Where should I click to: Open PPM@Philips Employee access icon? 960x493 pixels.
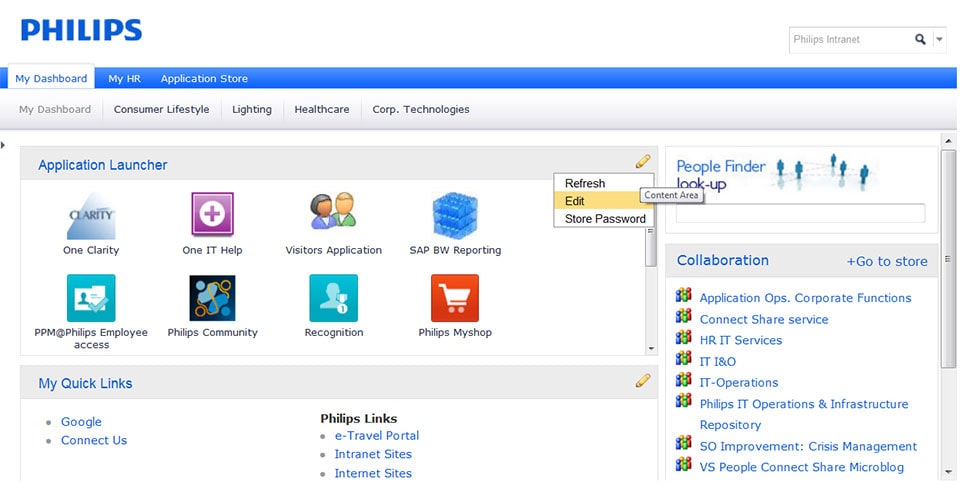(x=91, y=298)
